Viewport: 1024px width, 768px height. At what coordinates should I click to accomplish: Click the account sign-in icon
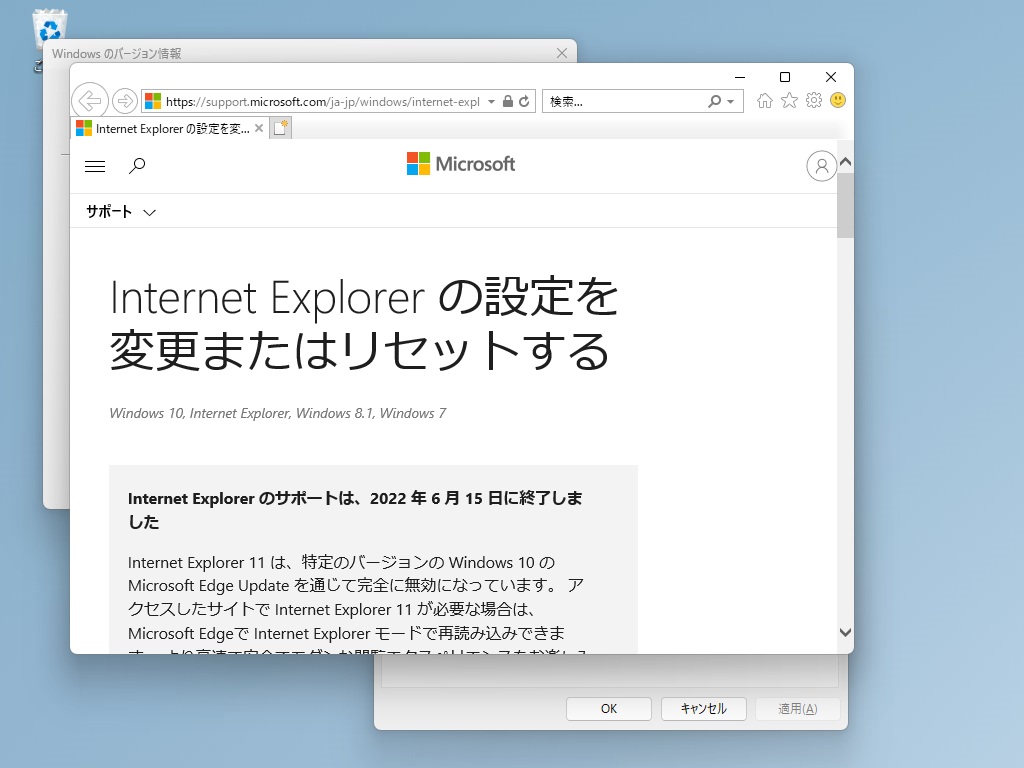pos(821,166)
